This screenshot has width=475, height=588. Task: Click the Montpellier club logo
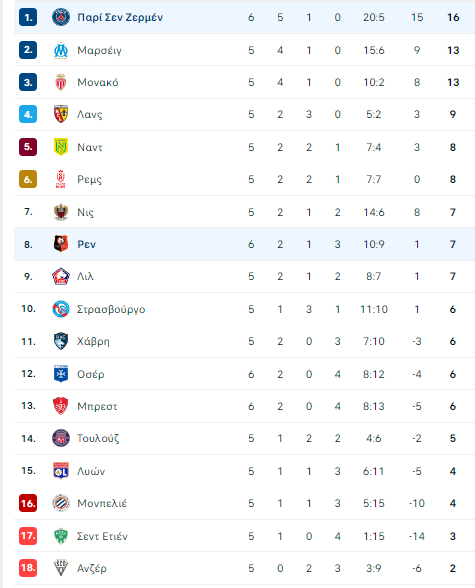pyautogui.click(x=61, y=503)
